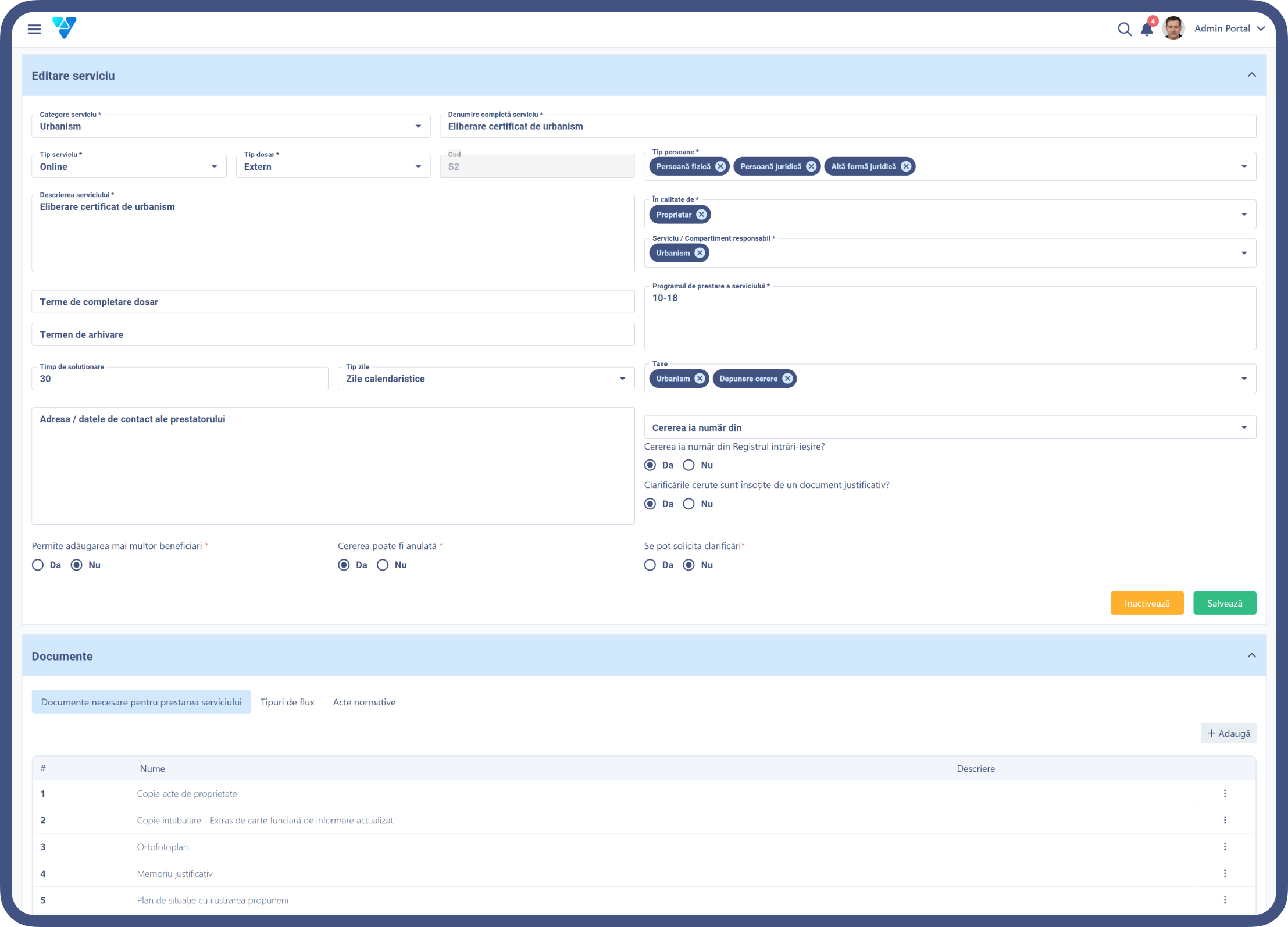Open the Categorie serviciu dropdown

pos(231,126)
